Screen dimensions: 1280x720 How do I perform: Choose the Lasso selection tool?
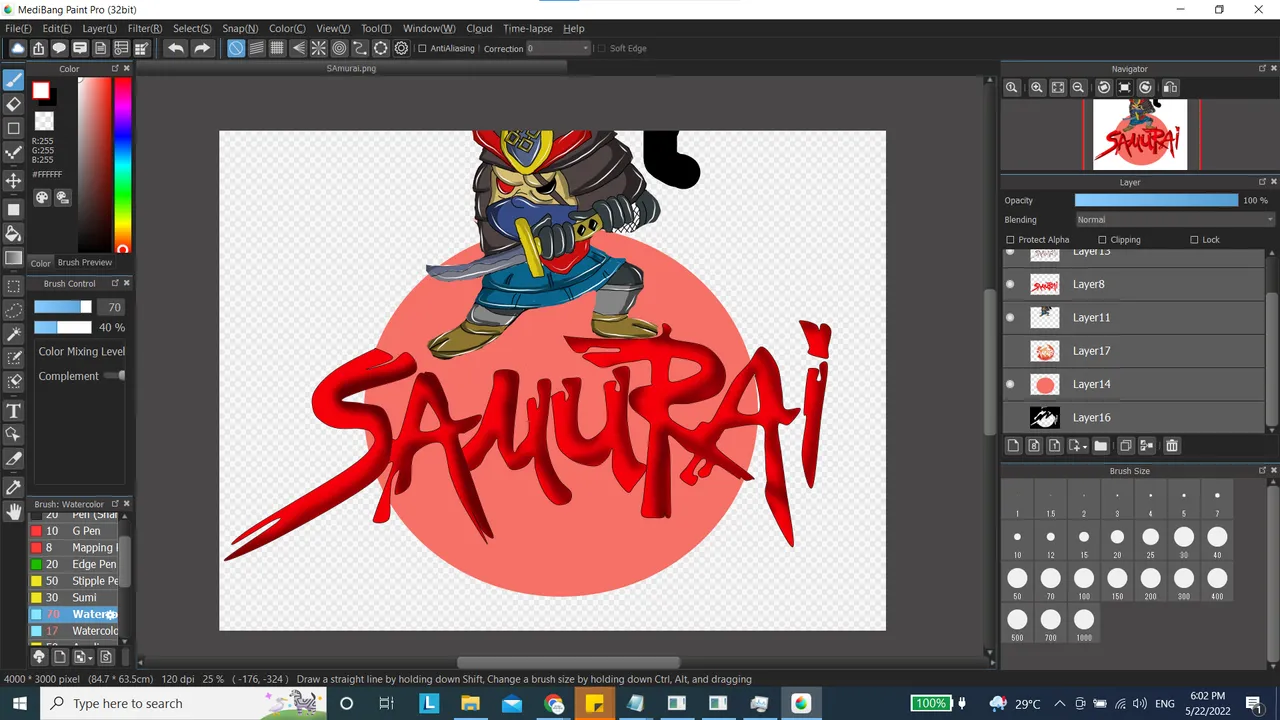[14, 310]
